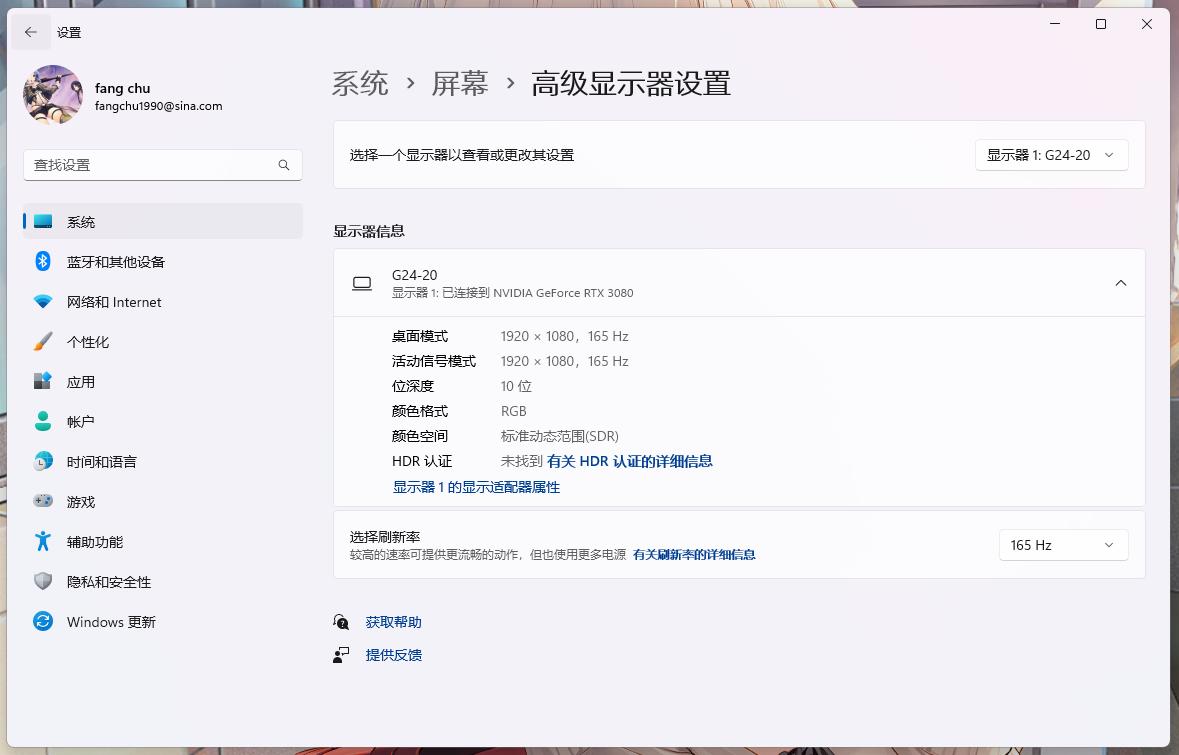Viewport: 1179px width, 755px height.
Task: Click the 应用 sidebar icon
Action: (x=43, y=381)
